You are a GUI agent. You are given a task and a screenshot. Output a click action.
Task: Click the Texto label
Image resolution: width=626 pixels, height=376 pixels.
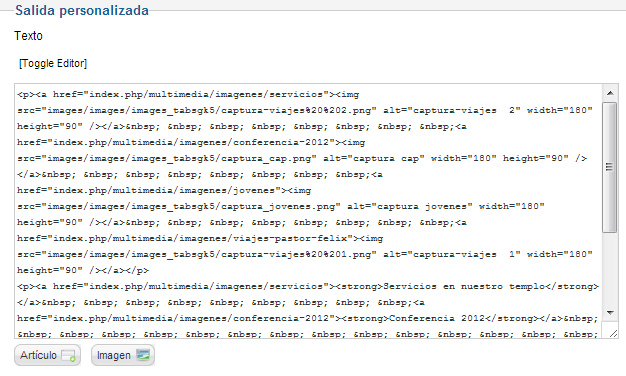pos(28,36)
